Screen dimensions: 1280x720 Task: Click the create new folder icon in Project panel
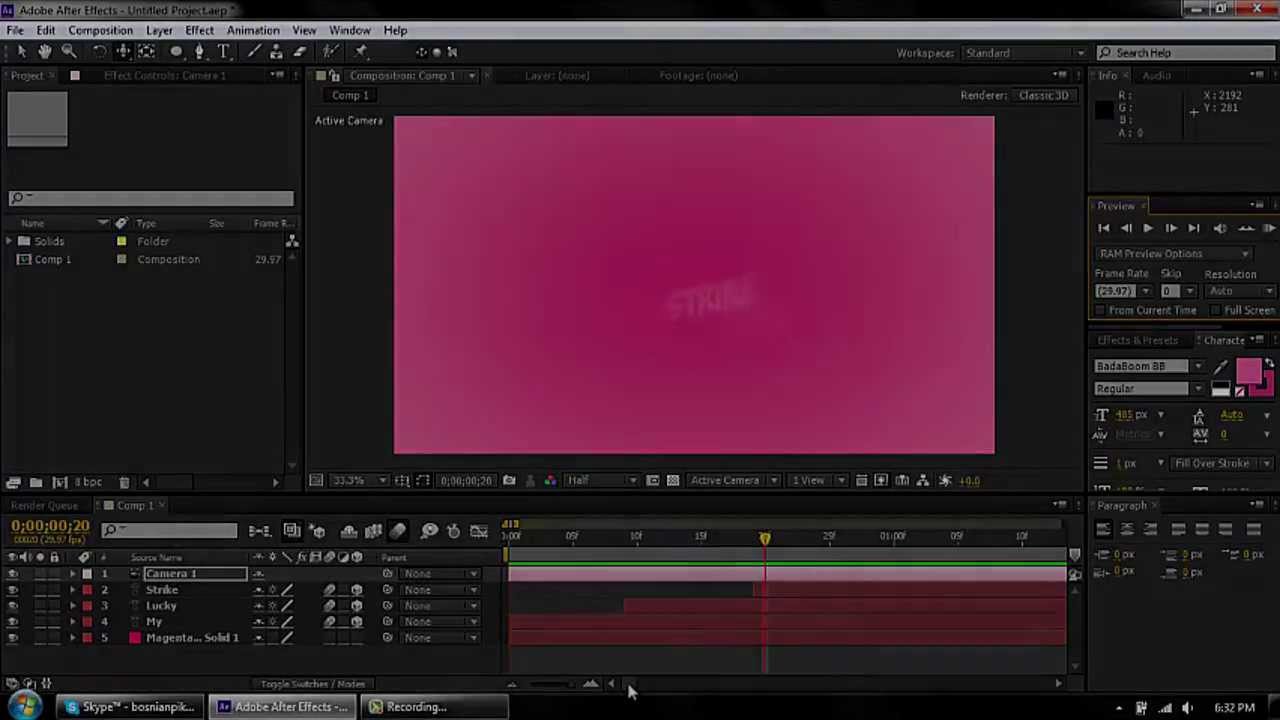36,482
